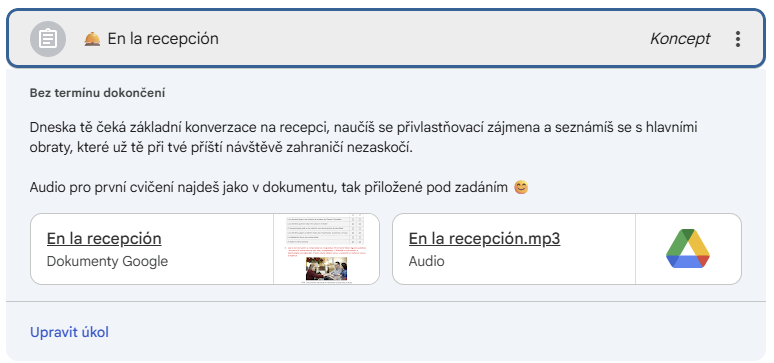
Task: Click the bell emoji next to the title
Action: pos(92,39)
